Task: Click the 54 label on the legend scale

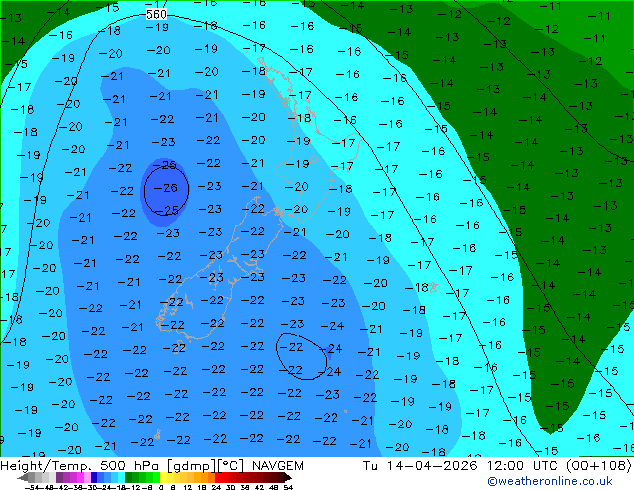Action: (288, 488)
